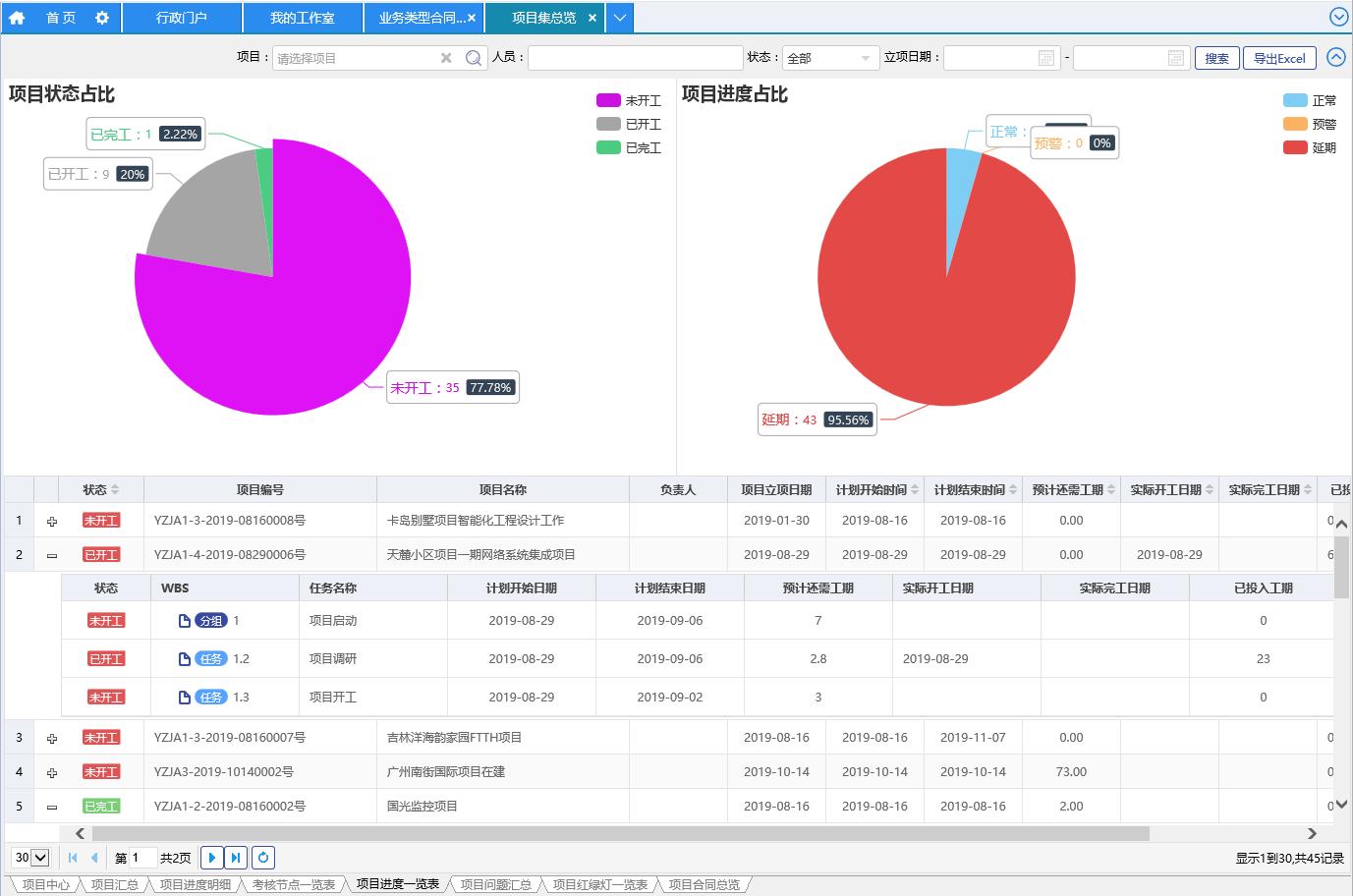Open settings gear icon beside 首页
Screen dimensions: 1353x896
click(102, 18)
